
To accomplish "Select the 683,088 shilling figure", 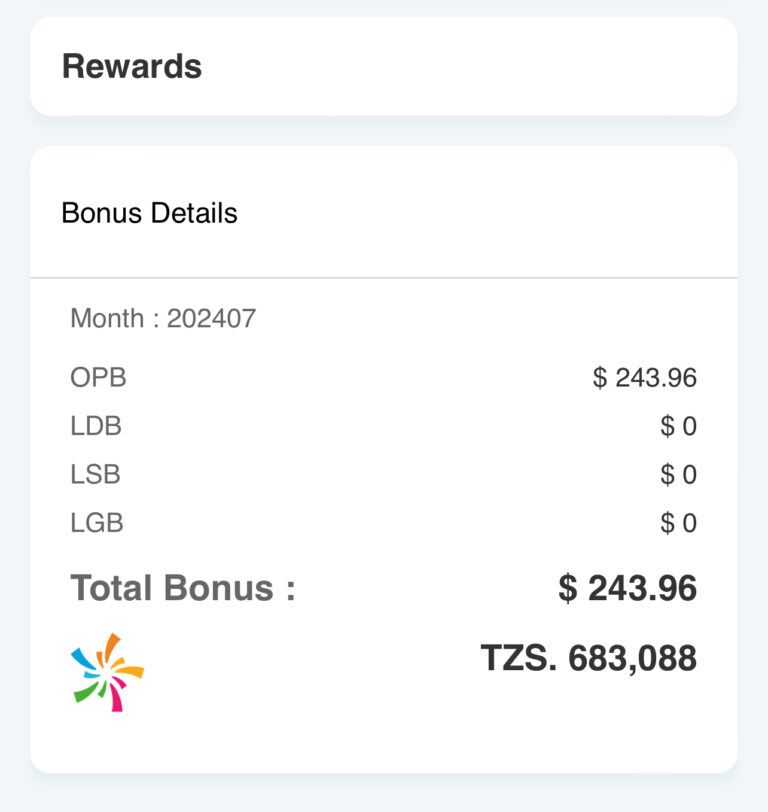I will click(x=632, y=658).
